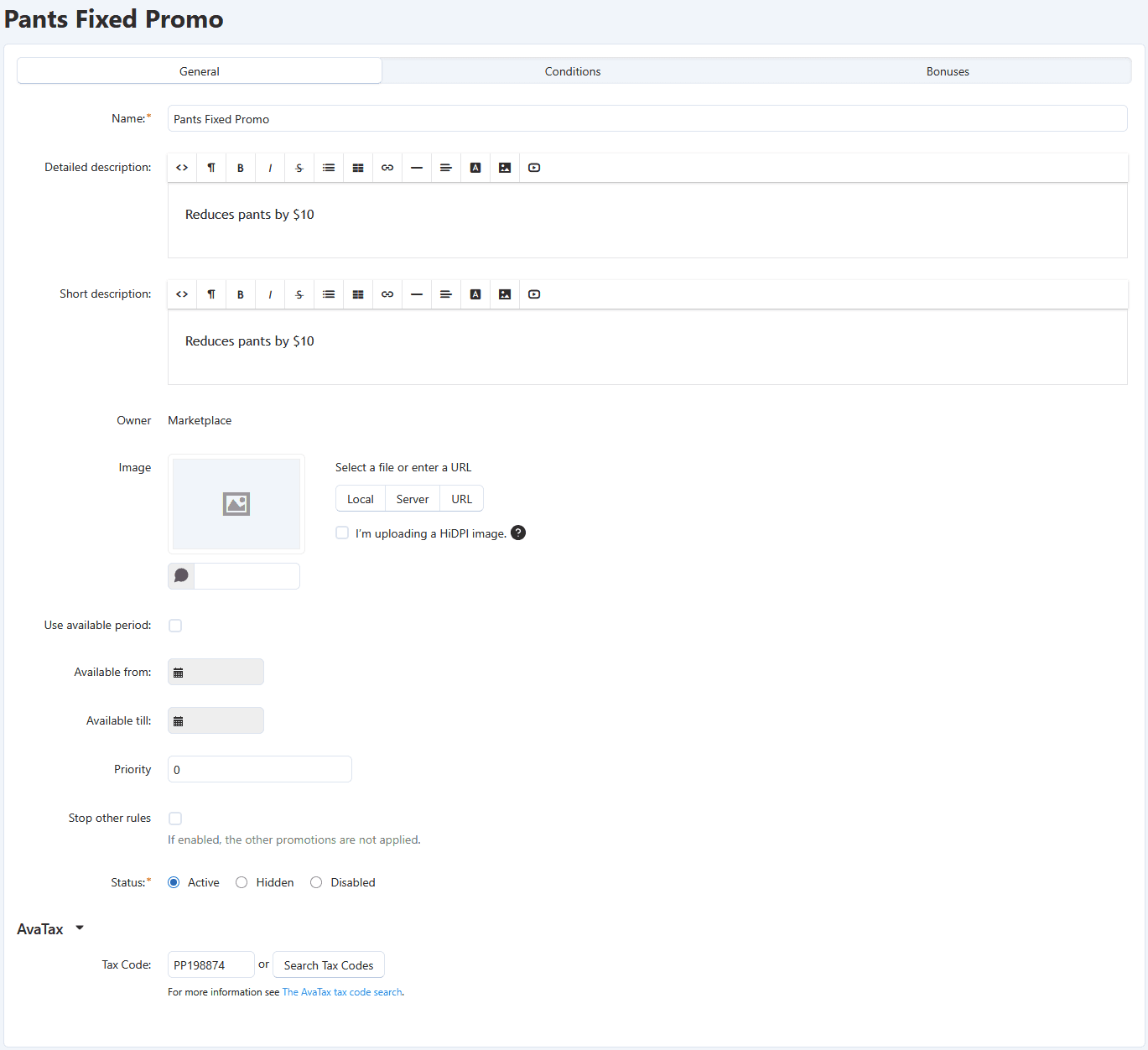
Task: Switch to the Conditions tab
Action: [x=573, y=71]
